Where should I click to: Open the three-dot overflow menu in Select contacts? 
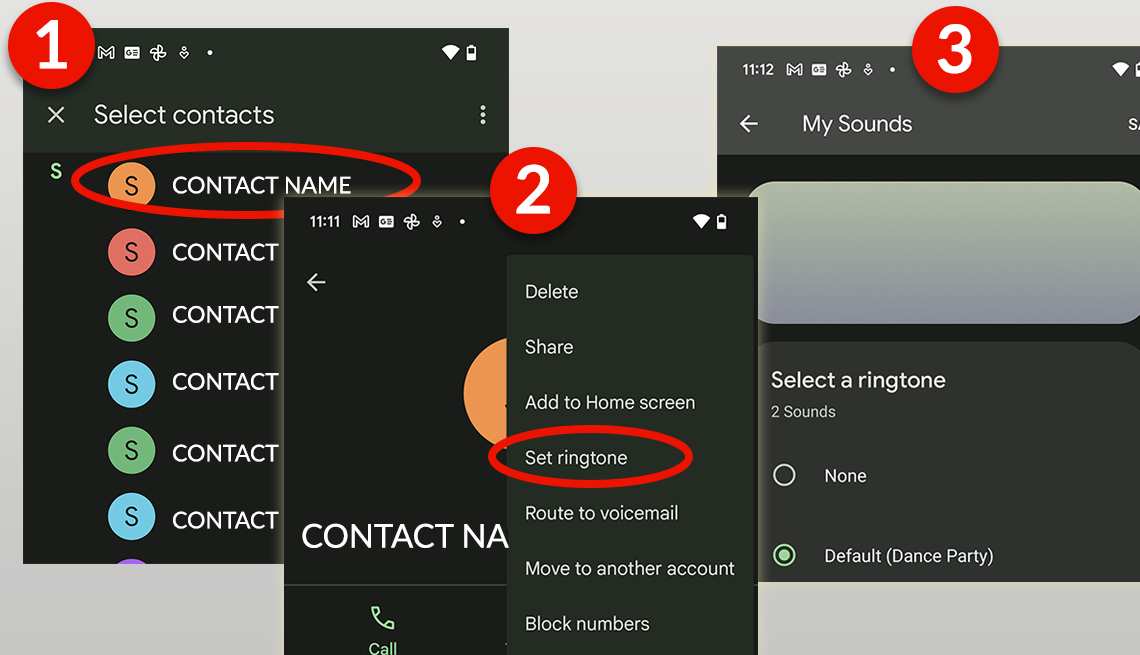483,115
